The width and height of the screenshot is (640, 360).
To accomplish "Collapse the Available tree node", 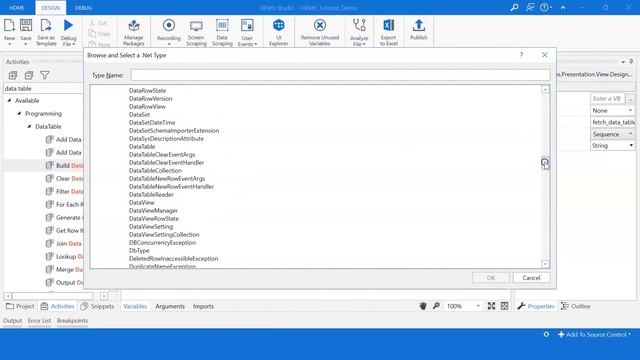I will tap(9, 100).
